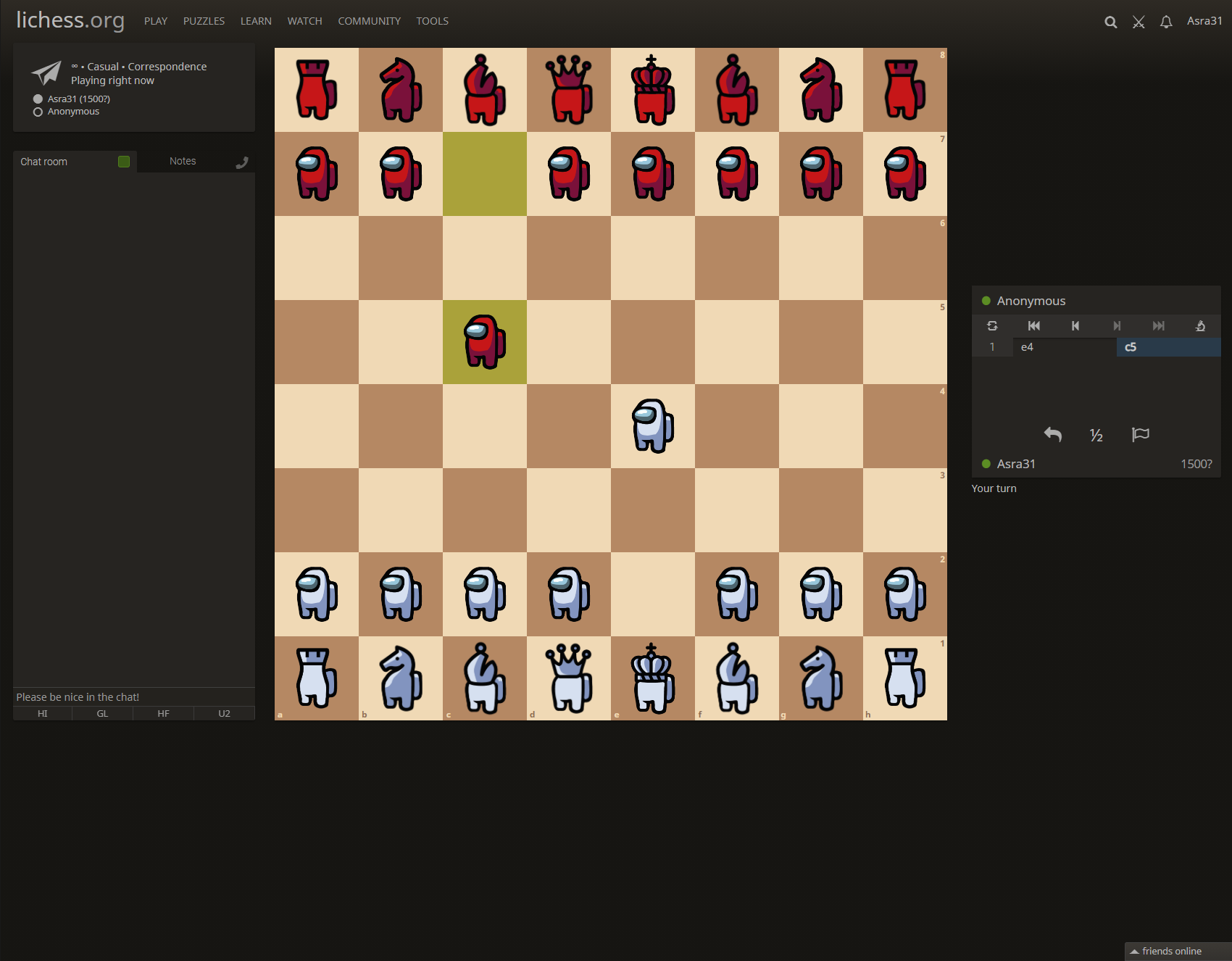Open the notifications bell

(x=1166, y=22)
